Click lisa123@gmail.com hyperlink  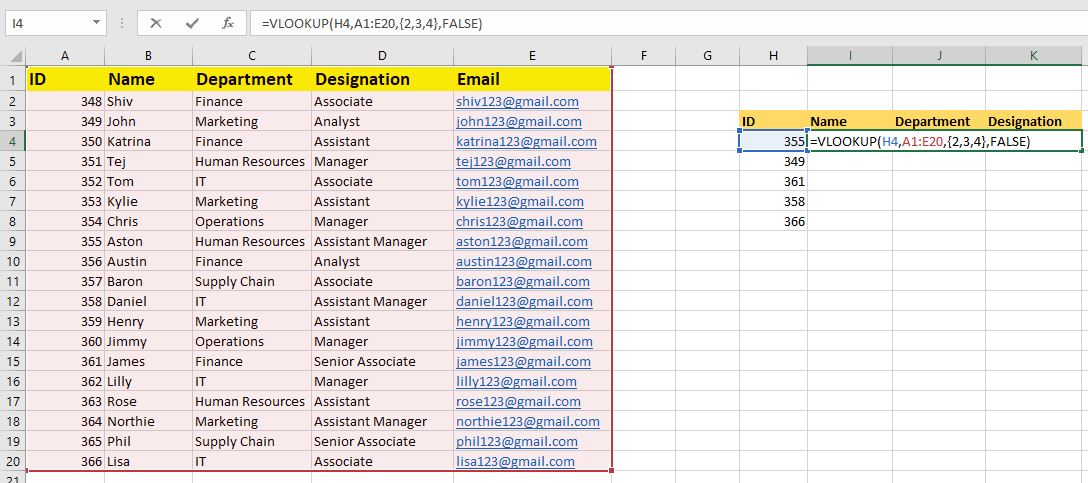click(515, 461)
